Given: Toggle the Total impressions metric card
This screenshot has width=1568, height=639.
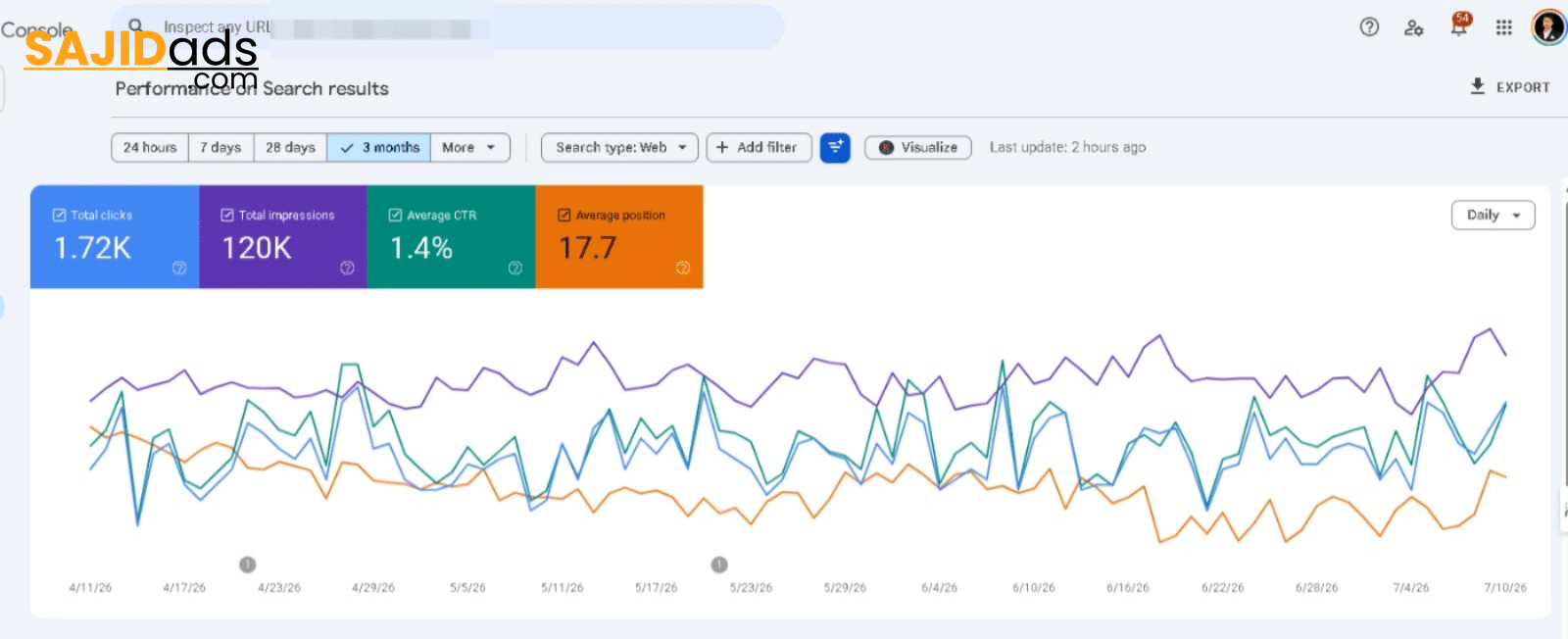Looking at the screenshot, I should point(283,236).
